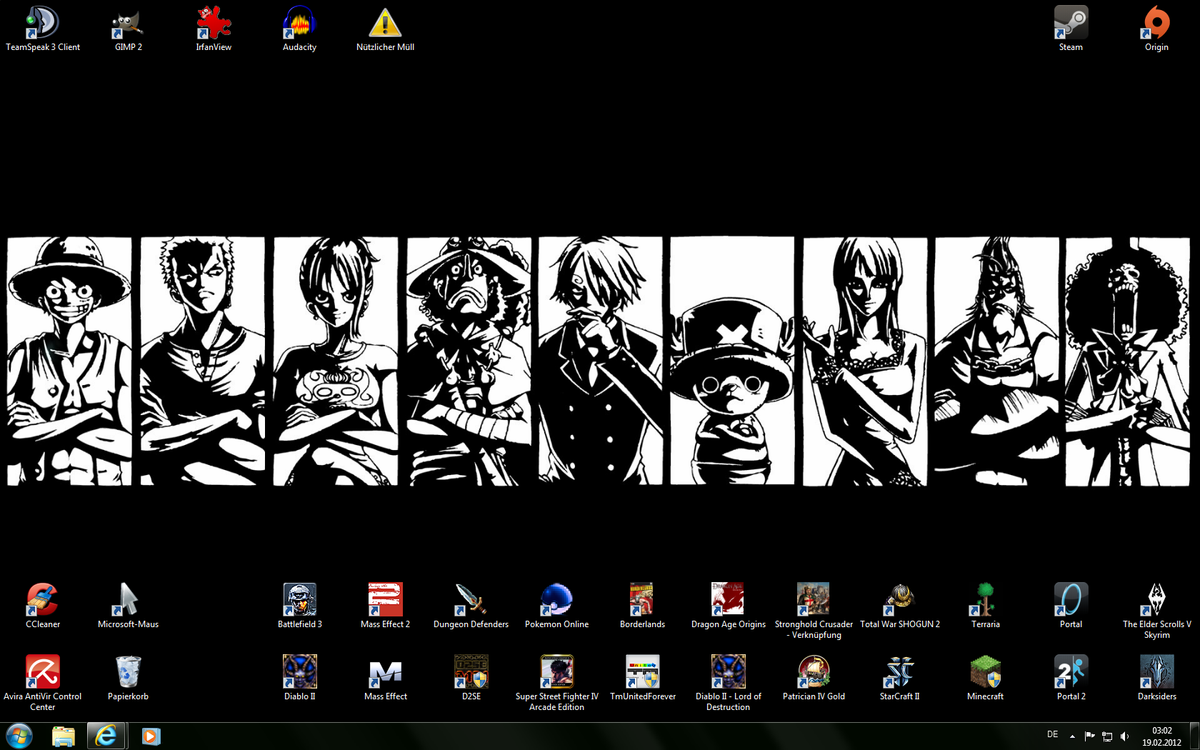This screenshot has width=1200, height=750.
Task: Select the Portal 2 icon
Action: 1071,678
